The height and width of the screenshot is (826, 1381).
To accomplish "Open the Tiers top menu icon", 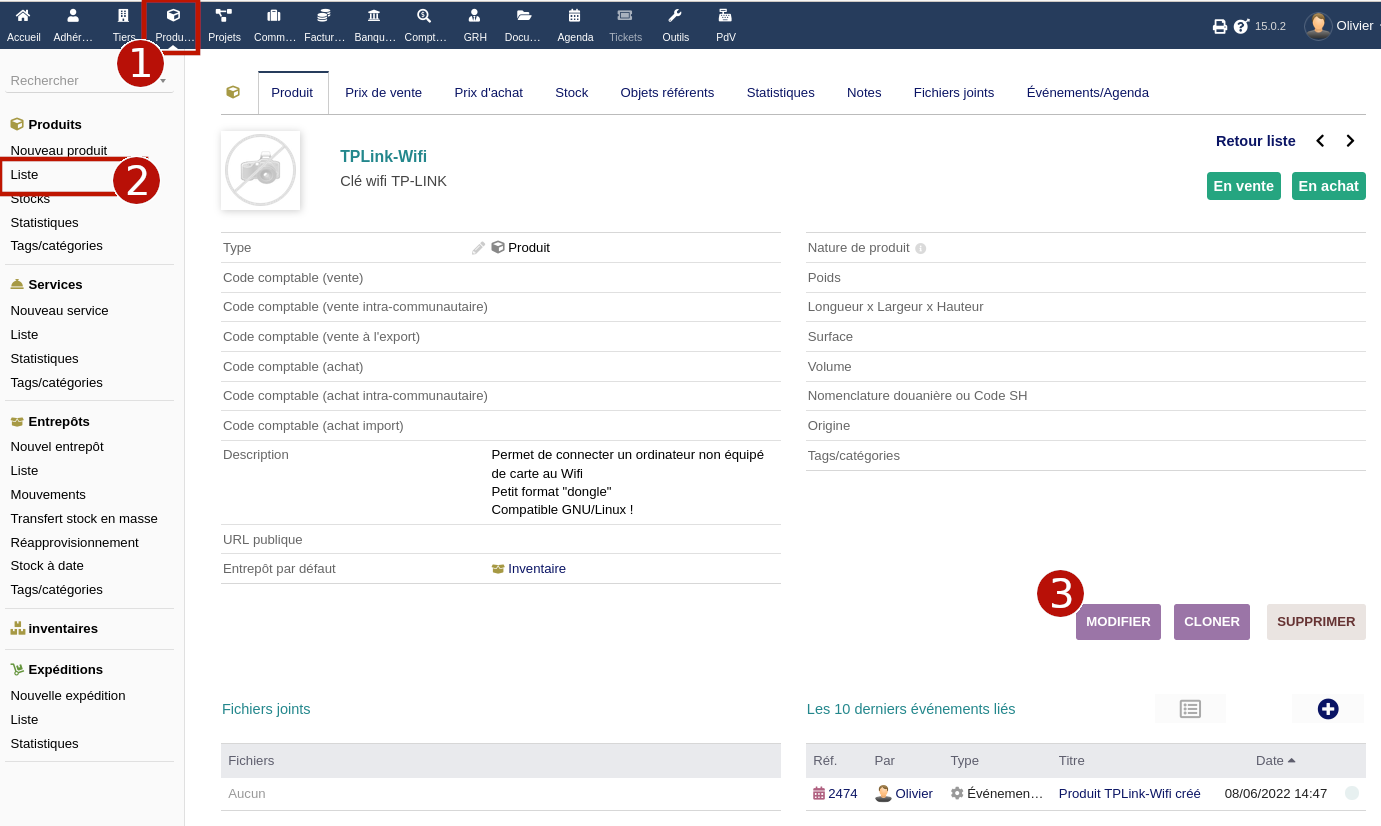I will coord(123,16).
